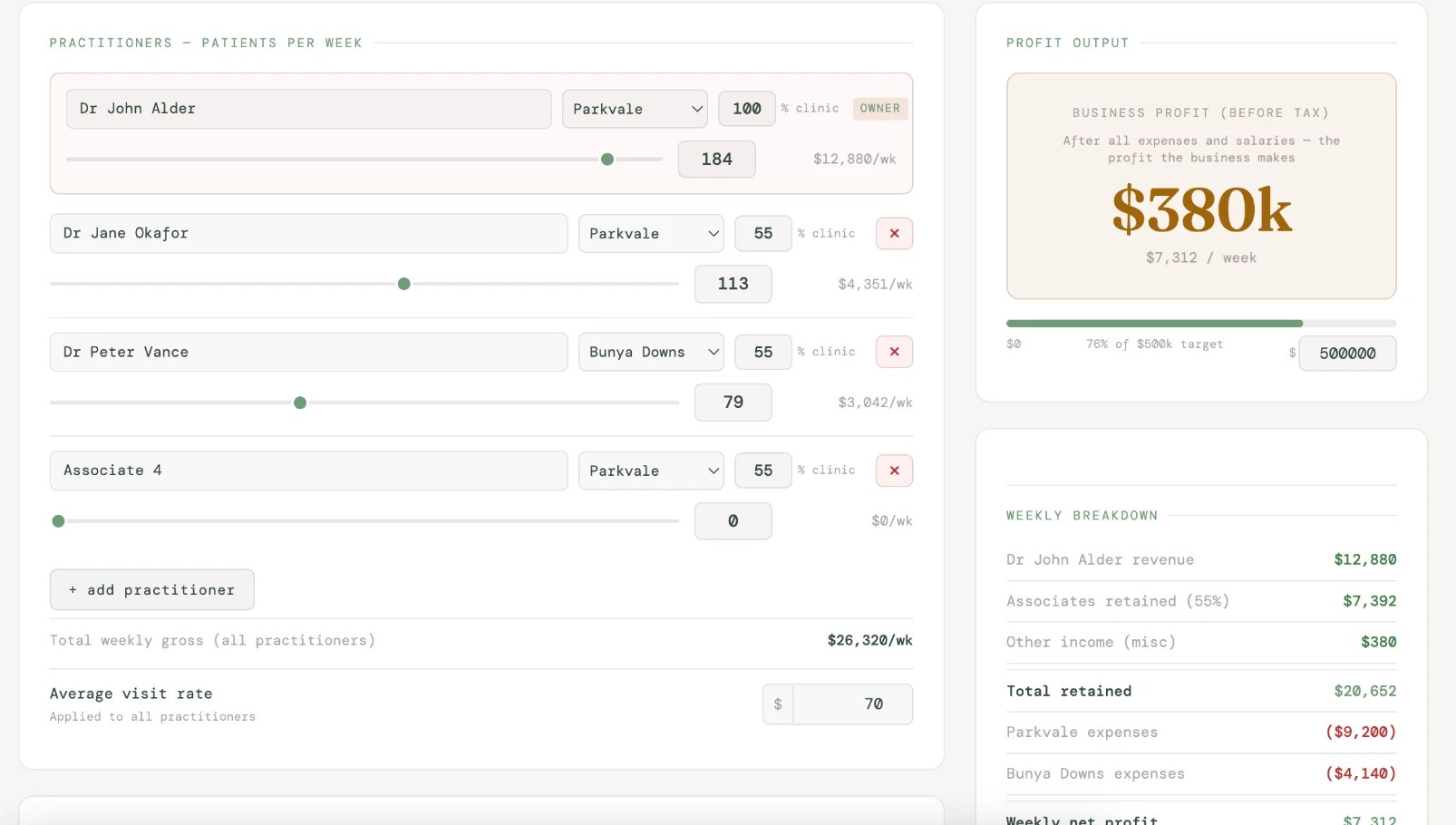
Task: Open Associate 4's Parkvale clinic dropdown
Action: [x=651, y=471]
